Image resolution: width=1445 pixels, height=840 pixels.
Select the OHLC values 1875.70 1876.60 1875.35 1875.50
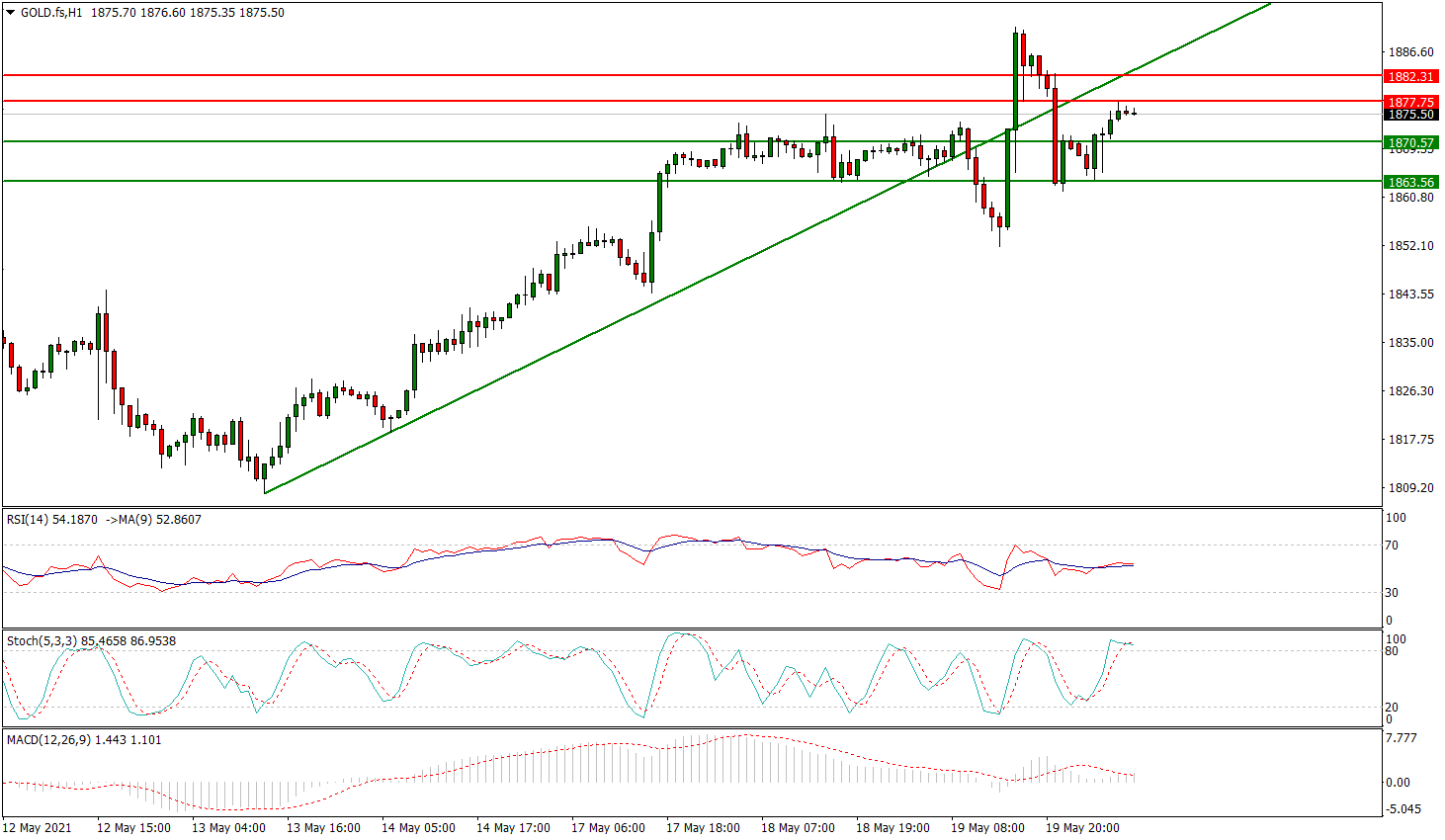point(188,13)
